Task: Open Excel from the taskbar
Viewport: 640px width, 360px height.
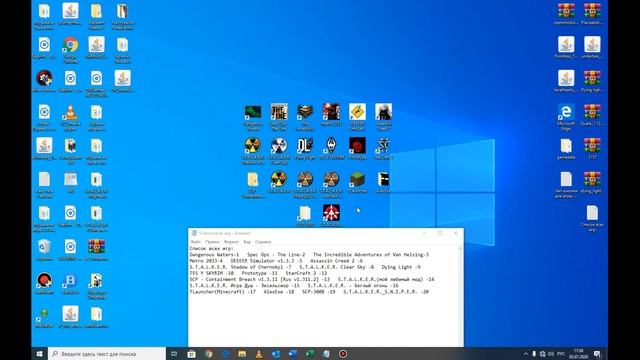Action: [x=309, y=354]
